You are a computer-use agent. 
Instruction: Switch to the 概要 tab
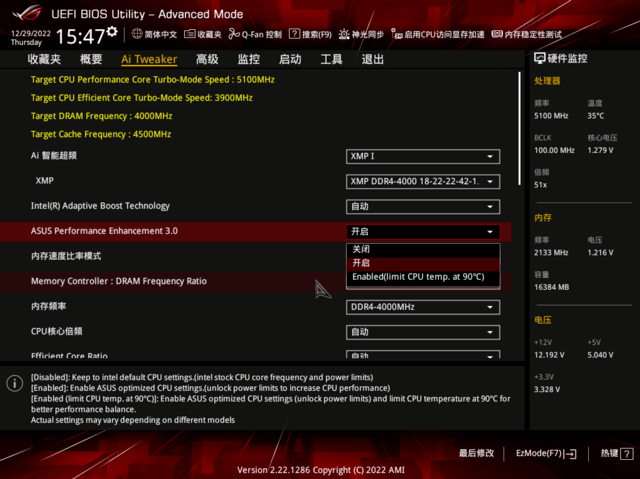click(91, 60)
